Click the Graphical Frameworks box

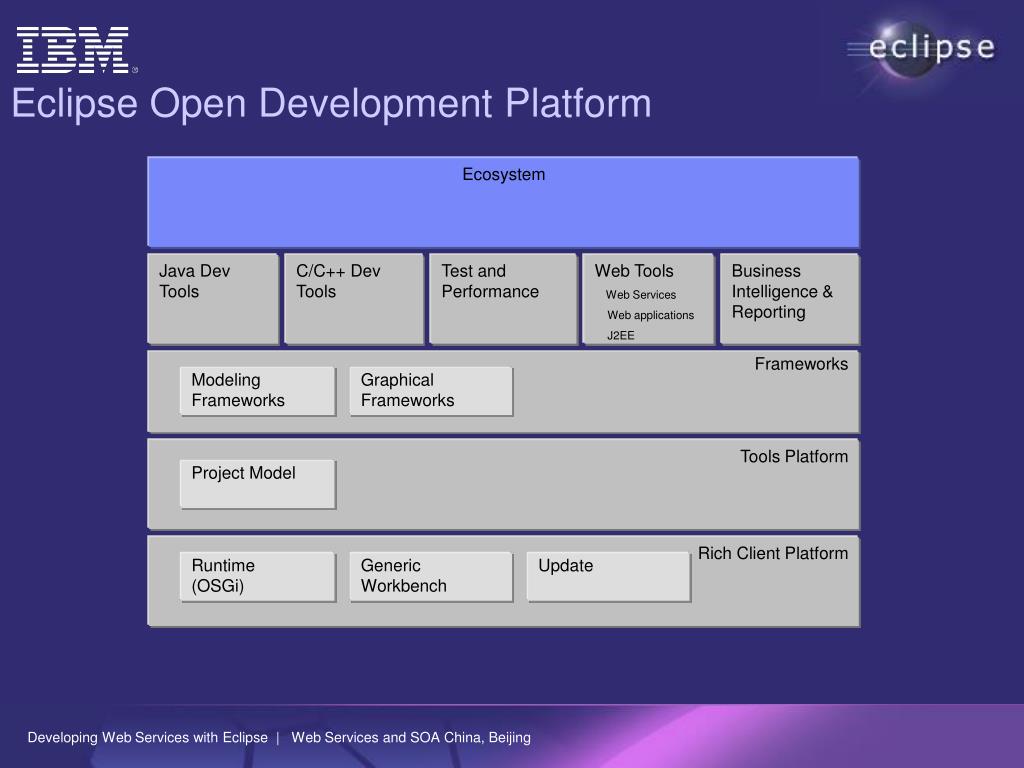click(430, 391)
